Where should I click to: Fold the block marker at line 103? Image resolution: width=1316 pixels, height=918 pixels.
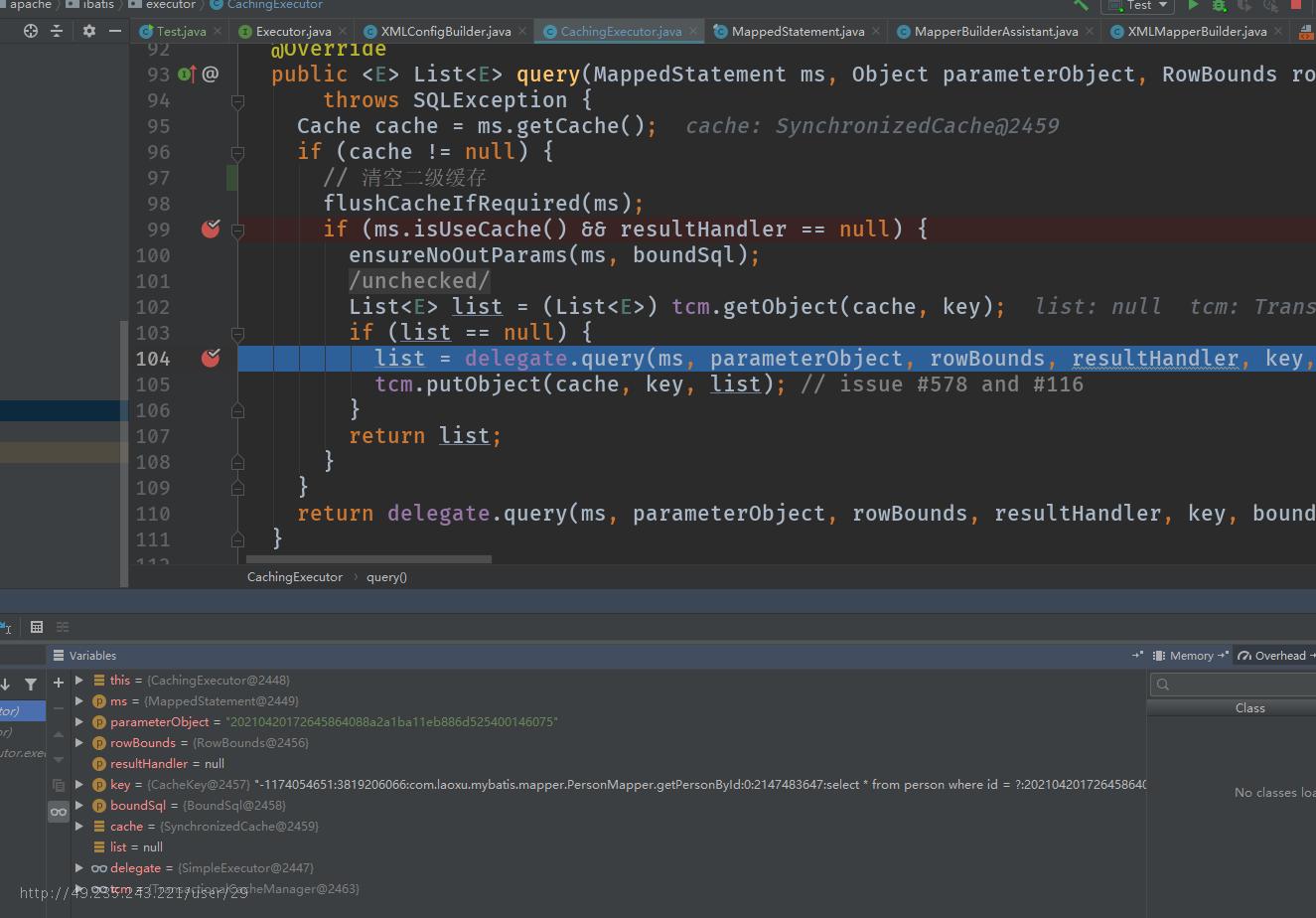pos(237,333)
